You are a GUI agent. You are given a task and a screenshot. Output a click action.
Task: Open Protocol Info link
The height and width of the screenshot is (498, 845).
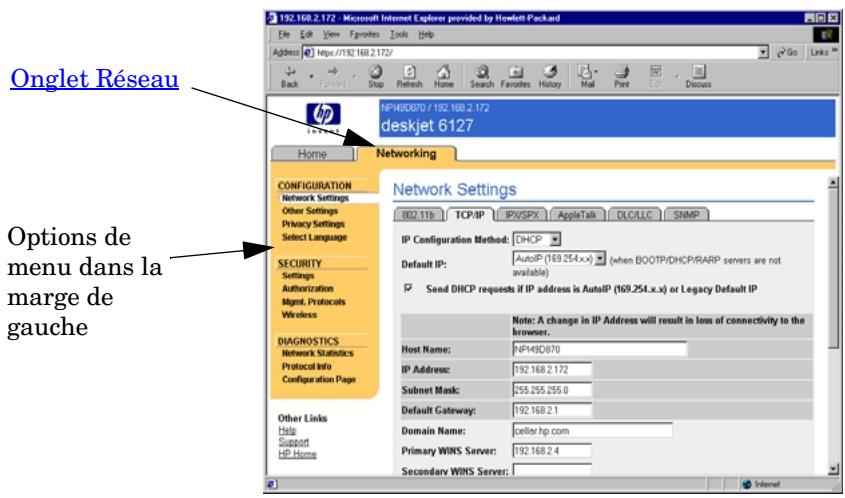point(307,366)
